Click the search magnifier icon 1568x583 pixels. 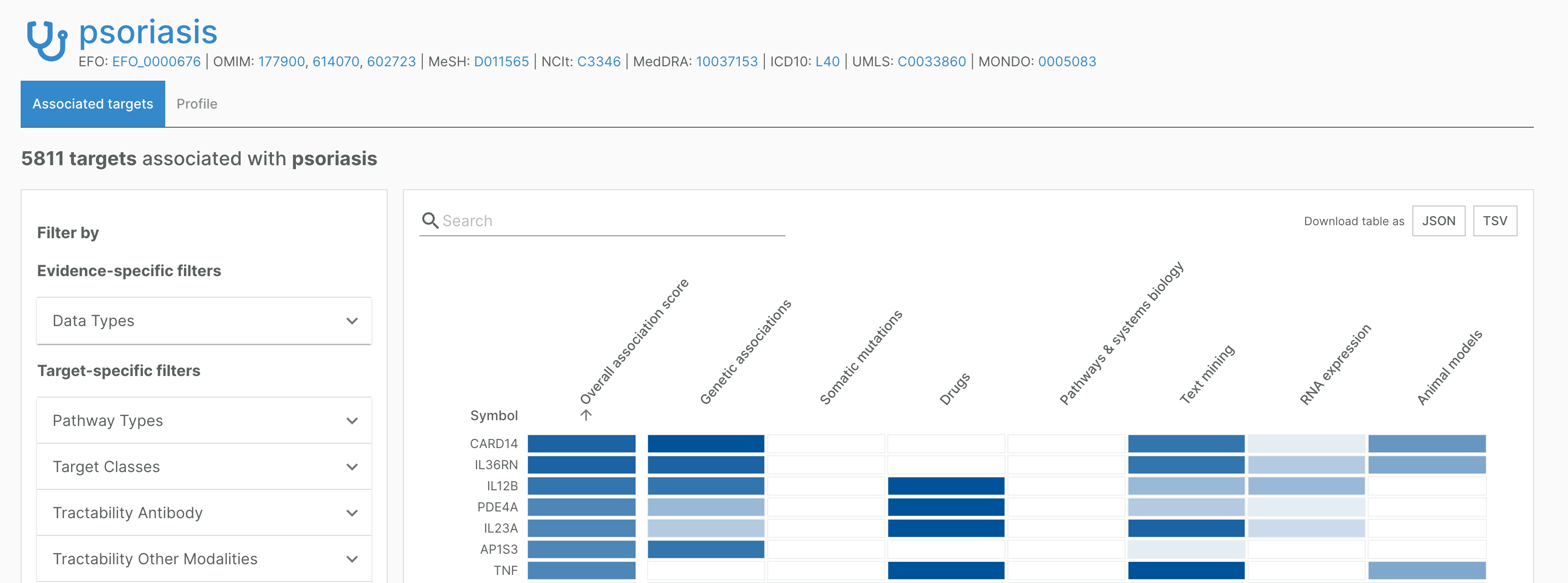pyautogui.click(x=430, y=220)
